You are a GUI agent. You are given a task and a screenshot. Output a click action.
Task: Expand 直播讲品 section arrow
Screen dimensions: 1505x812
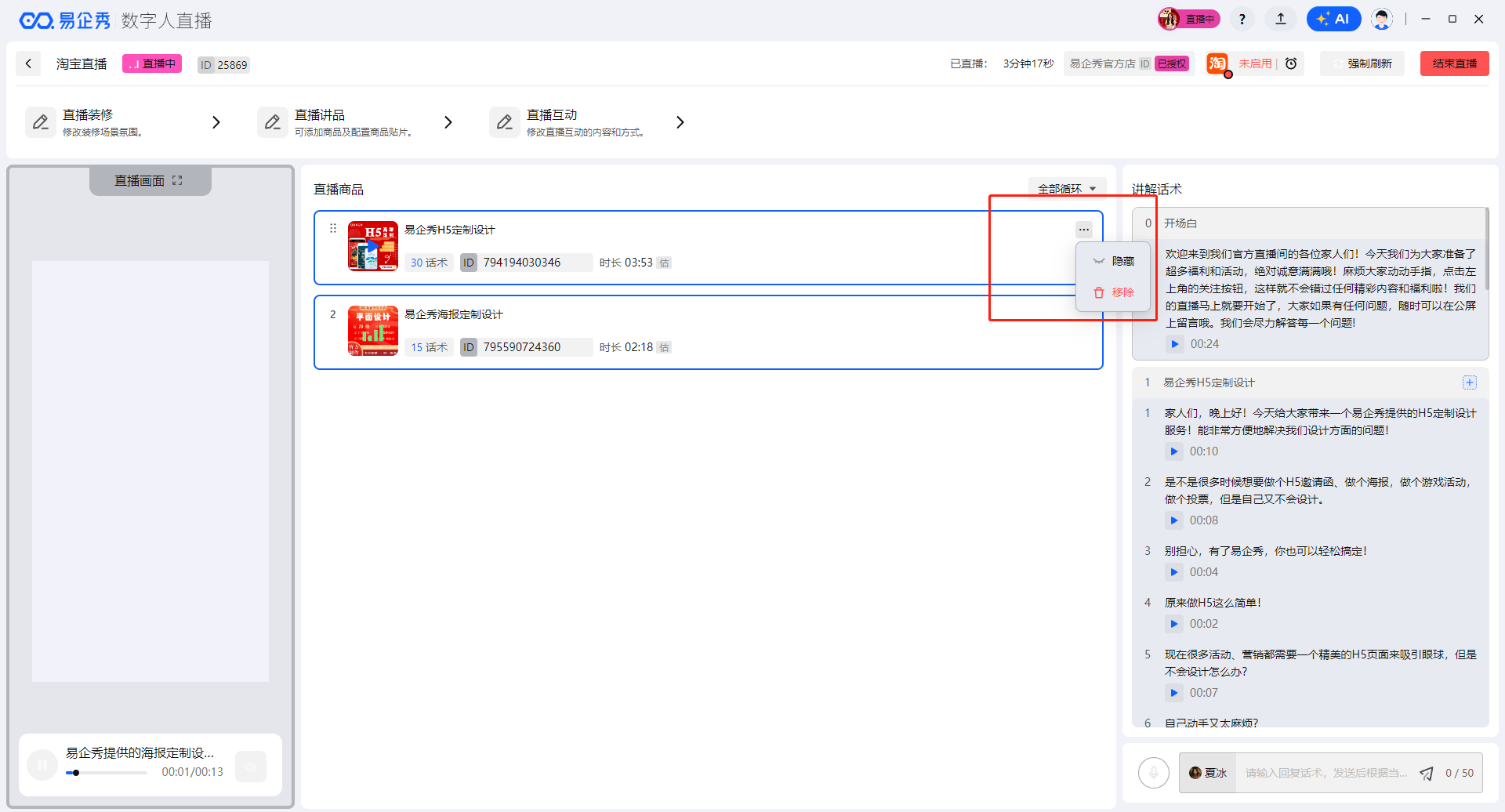tap(448, 122)
